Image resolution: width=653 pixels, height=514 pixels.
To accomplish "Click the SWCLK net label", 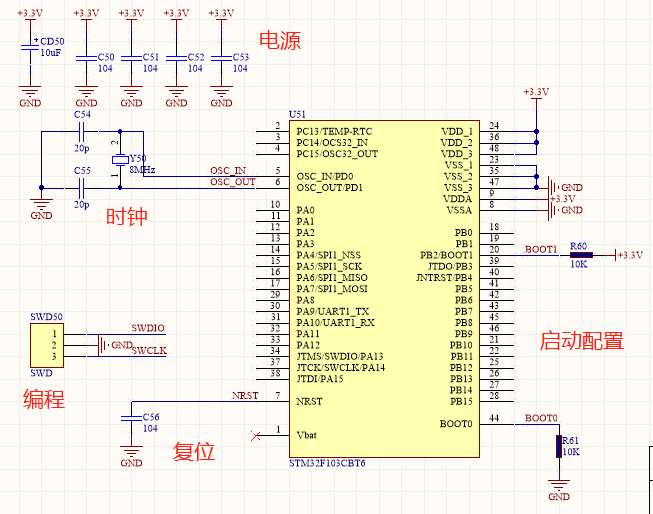I will (x=149, y=351).
